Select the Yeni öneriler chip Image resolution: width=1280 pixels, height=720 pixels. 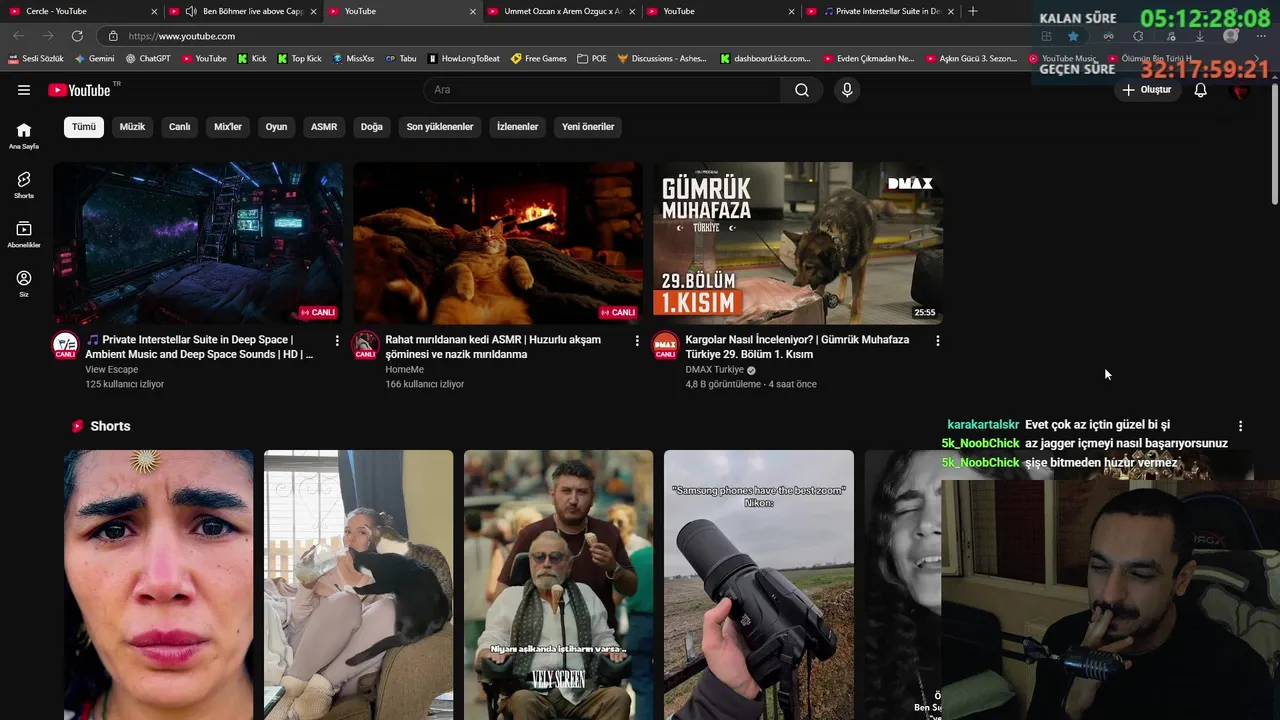tap(588, 127)
